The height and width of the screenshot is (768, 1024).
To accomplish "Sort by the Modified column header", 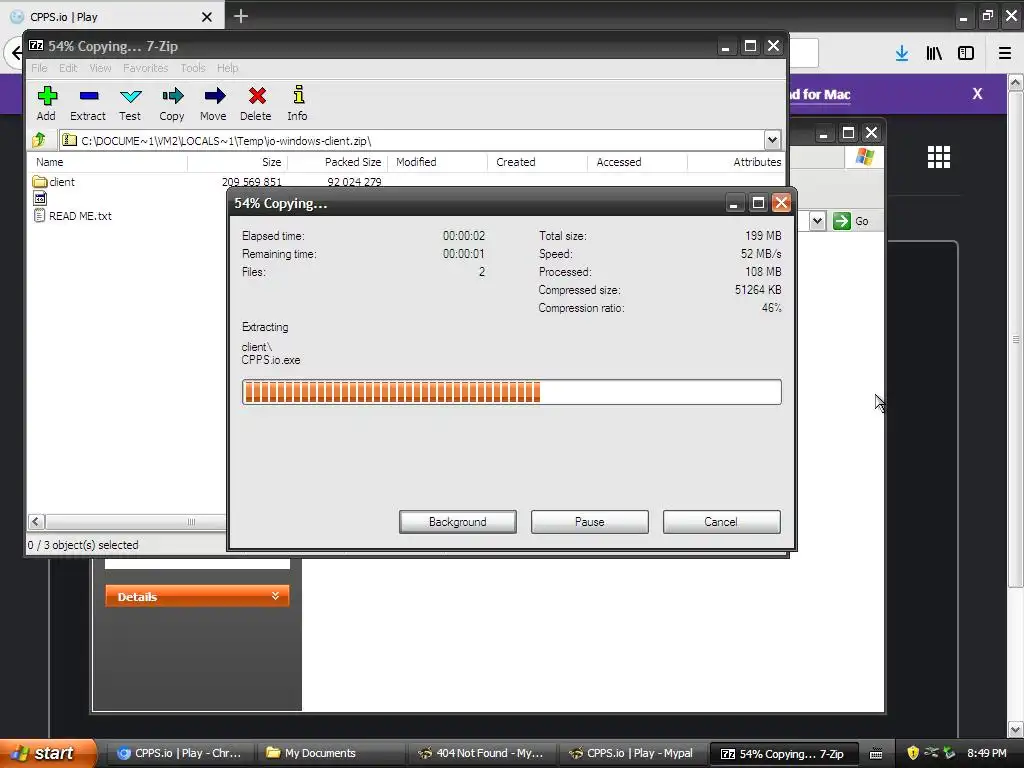I will 438,162.
